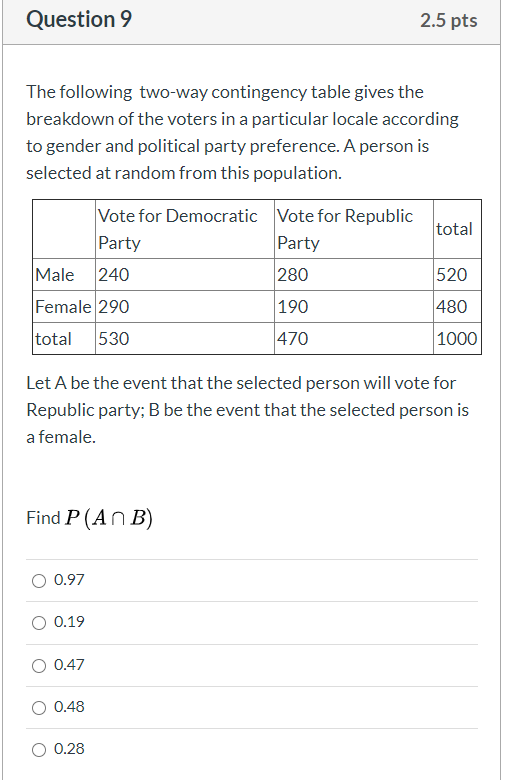Click the table cell showing 1000
This screenshot has height=780, width=514.
(x=457, y=338)
